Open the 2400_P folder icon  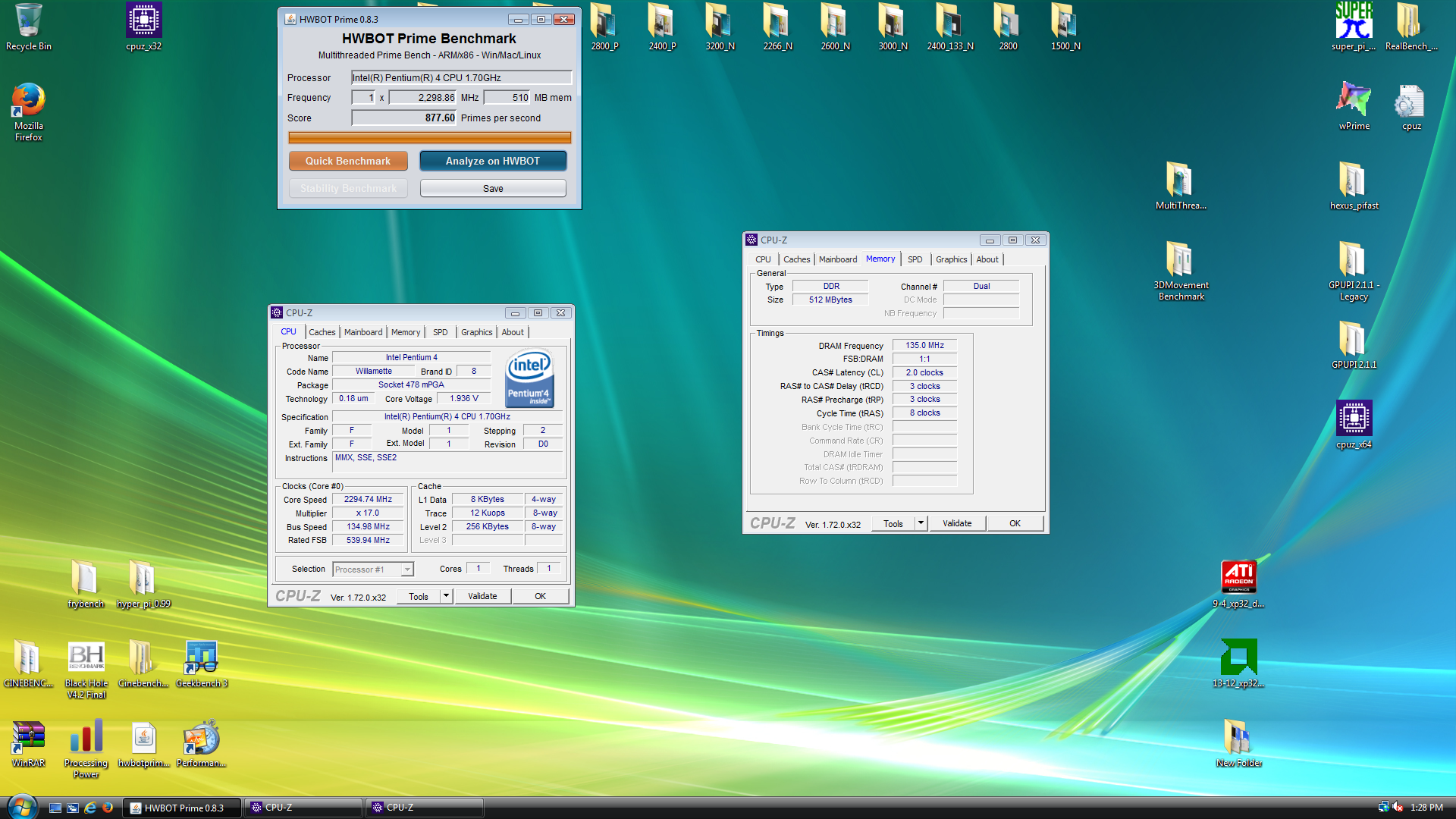click(x=662, y=27)
